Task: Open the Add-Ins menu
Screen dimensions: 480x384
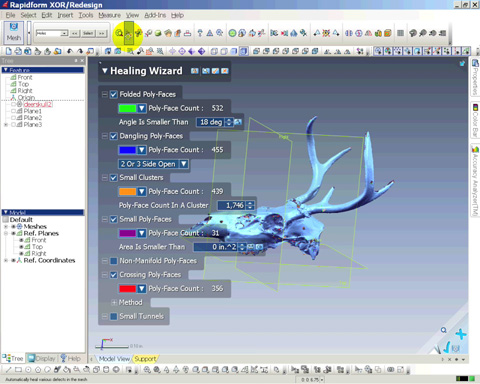Action: point(155,15)
